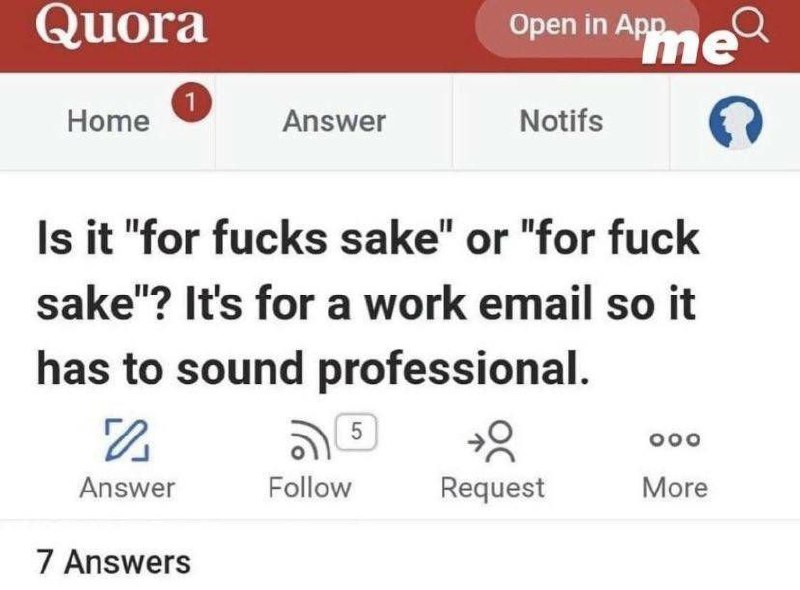
Task: Click the Request label
Action: pos(492,487)
